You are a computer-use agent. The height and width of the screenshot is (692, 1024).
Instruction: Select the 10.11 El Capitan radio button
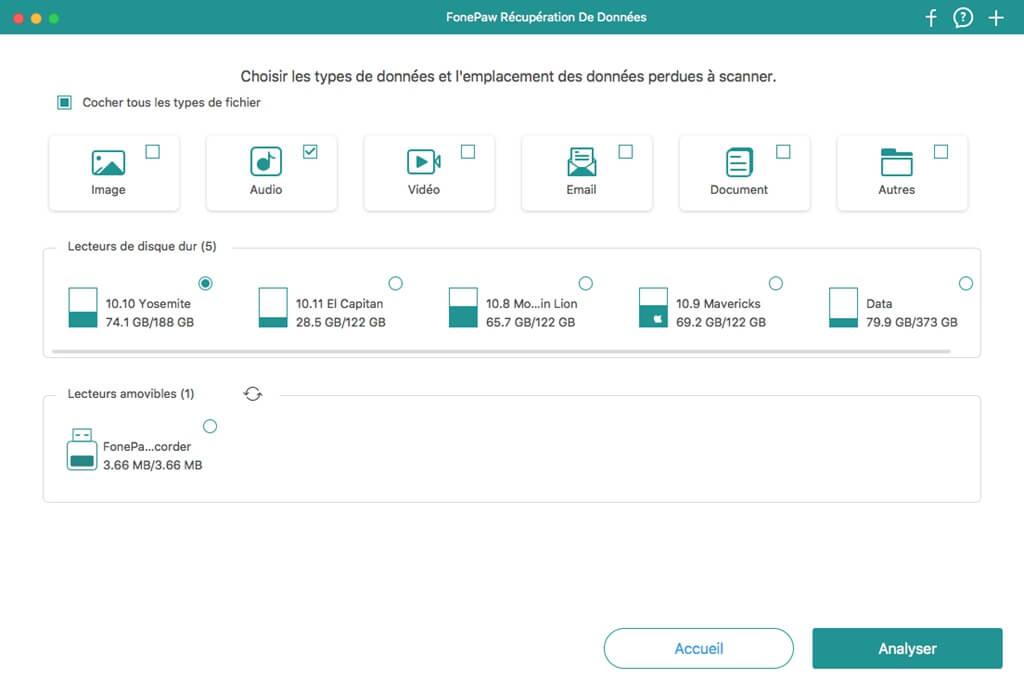click(396, 283)
